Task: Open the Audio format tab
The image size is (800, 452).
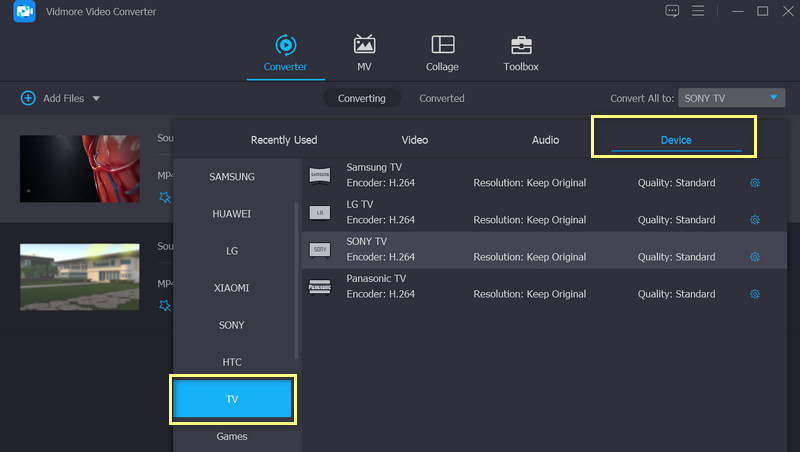Action: [545, 140]
